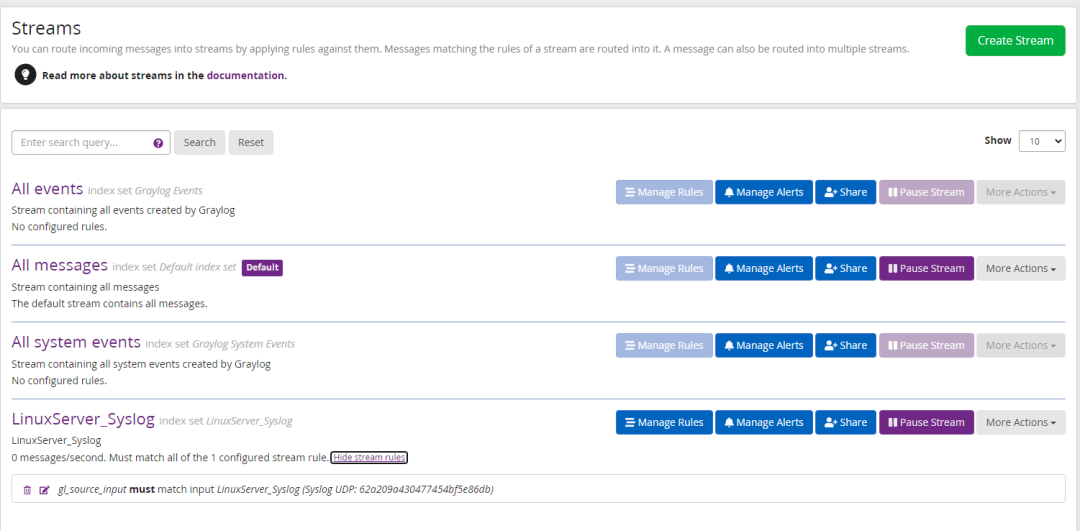Click the 'Graylog System Events' index set text
Image resolution: width=1080 pixels, height=531 pixels.
[244, 344]
